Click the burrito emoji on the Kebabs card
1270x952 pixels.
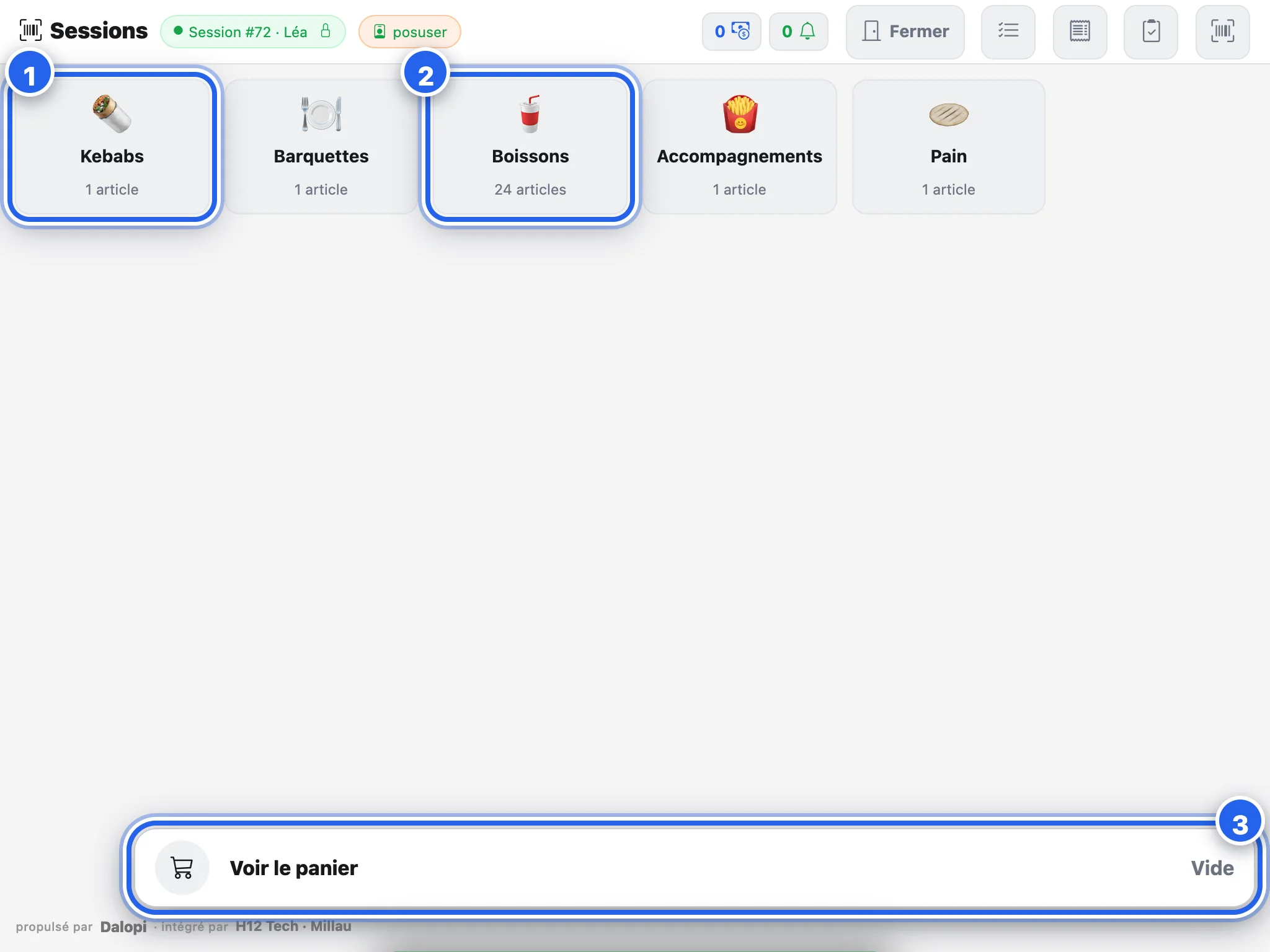click(x=112, y=114)
